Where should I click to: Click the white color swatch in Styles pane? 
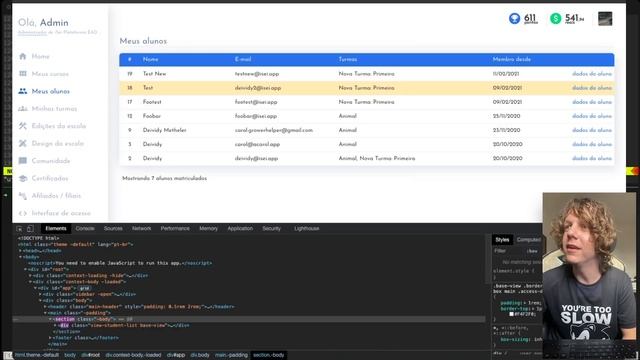tap(511, 314)
